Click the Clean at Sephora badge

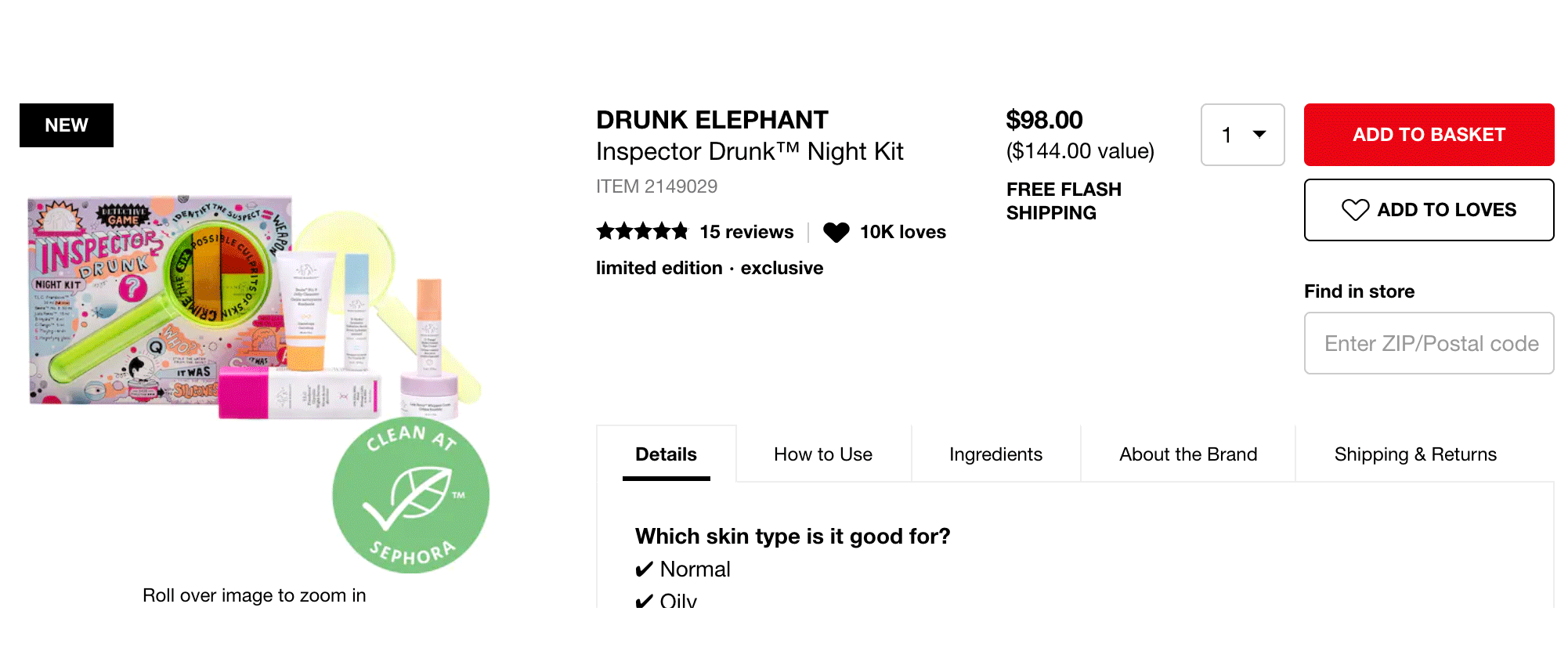tap(410, 495)
